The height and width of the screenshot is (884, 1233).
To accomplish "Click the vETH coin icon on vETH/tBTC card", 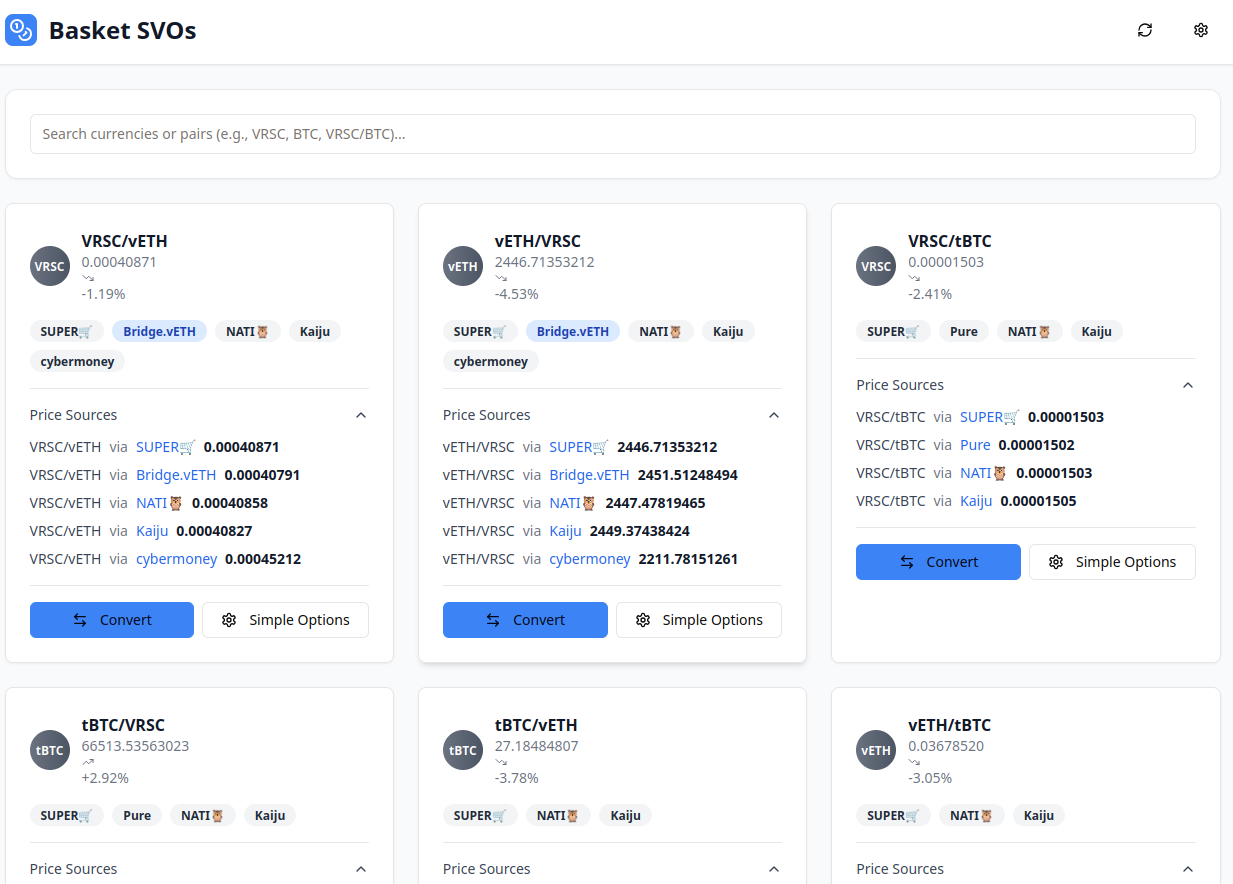I will click(875, 749).
